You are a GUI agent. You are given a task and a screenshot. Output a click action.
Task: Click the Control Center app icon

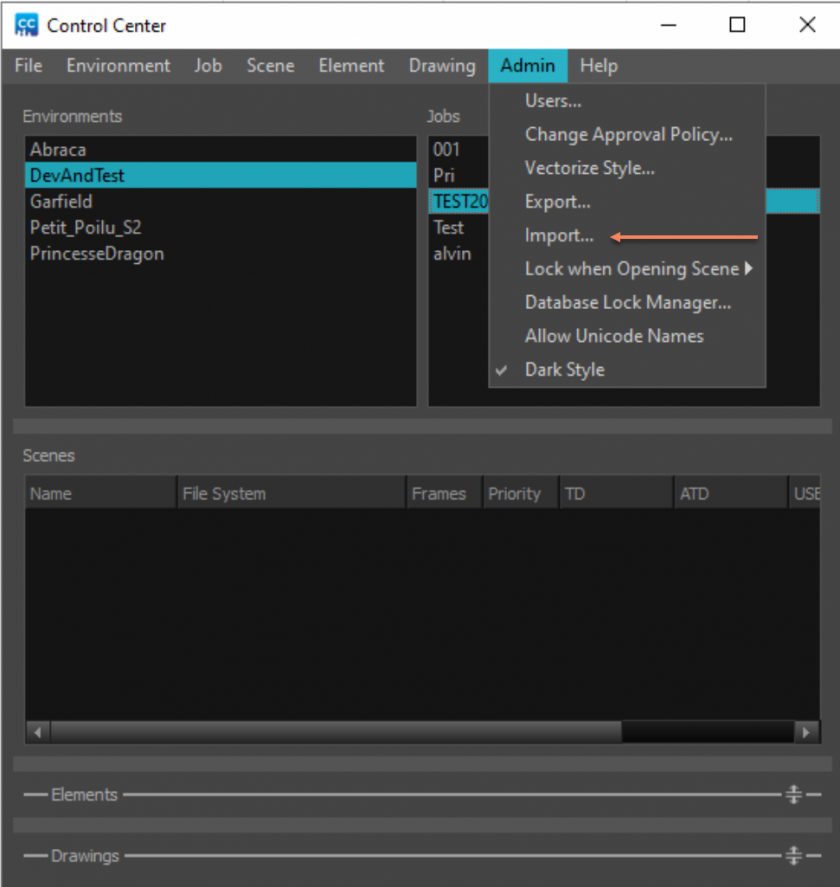[x=27, y=25]
